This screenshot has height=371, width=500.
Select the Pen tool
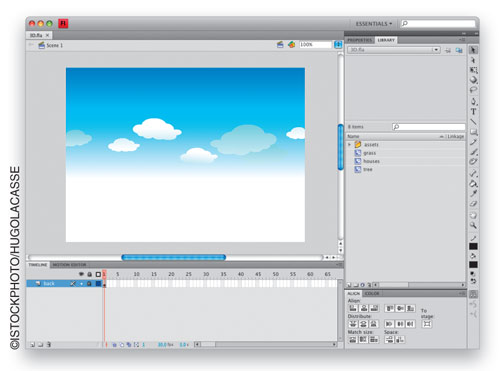473,101
